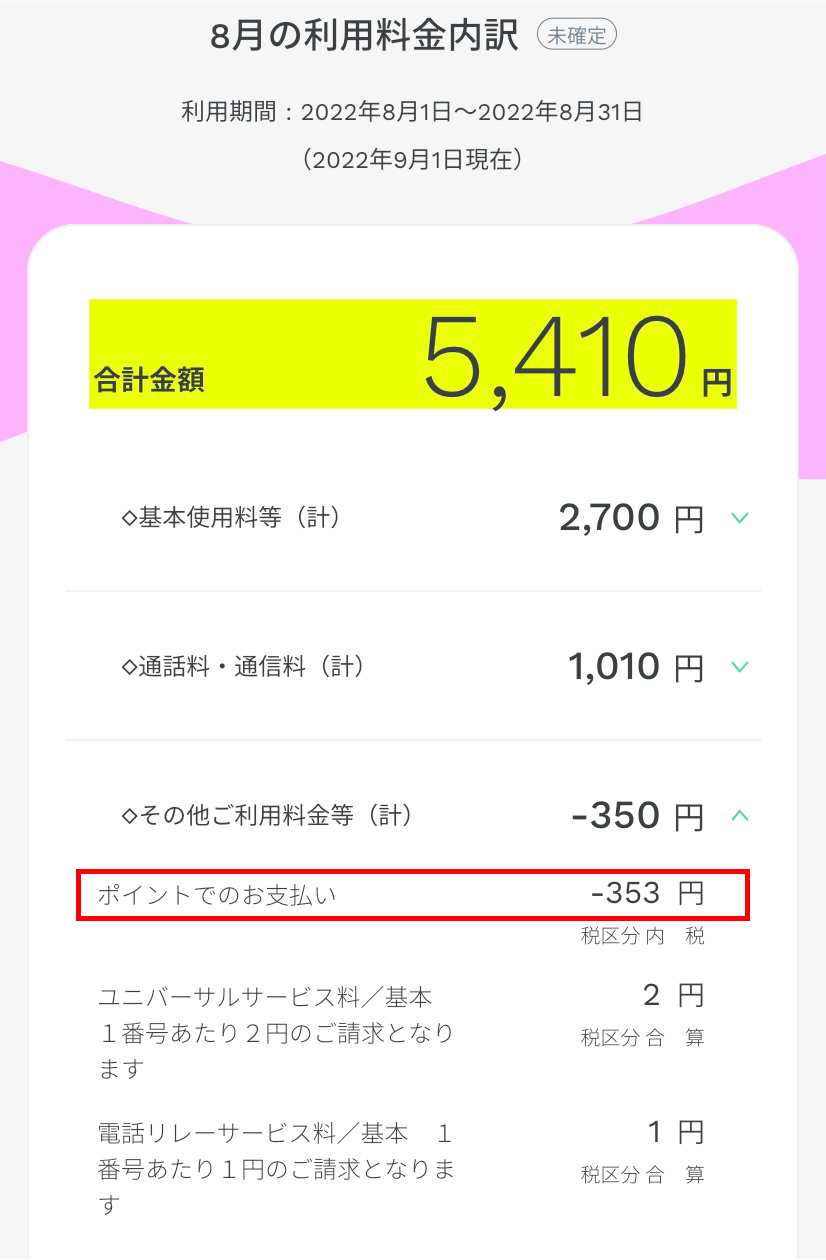This screenshot has width=826, height=1260.
Task: Click the 2,700 円 amount
Action: pyautogui.click(x=631, y=518)
